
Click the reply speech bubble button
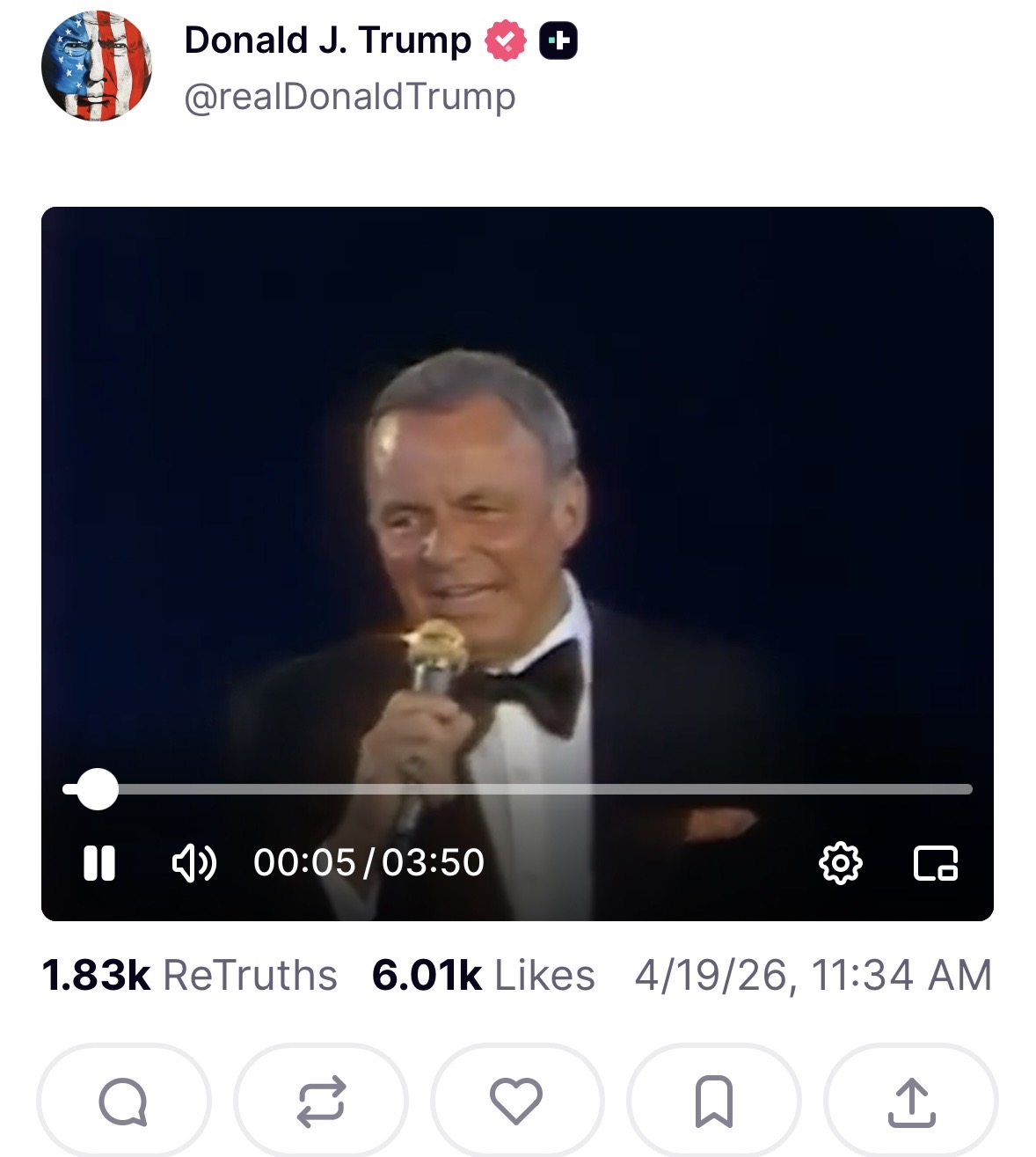tap(123, 1101)
